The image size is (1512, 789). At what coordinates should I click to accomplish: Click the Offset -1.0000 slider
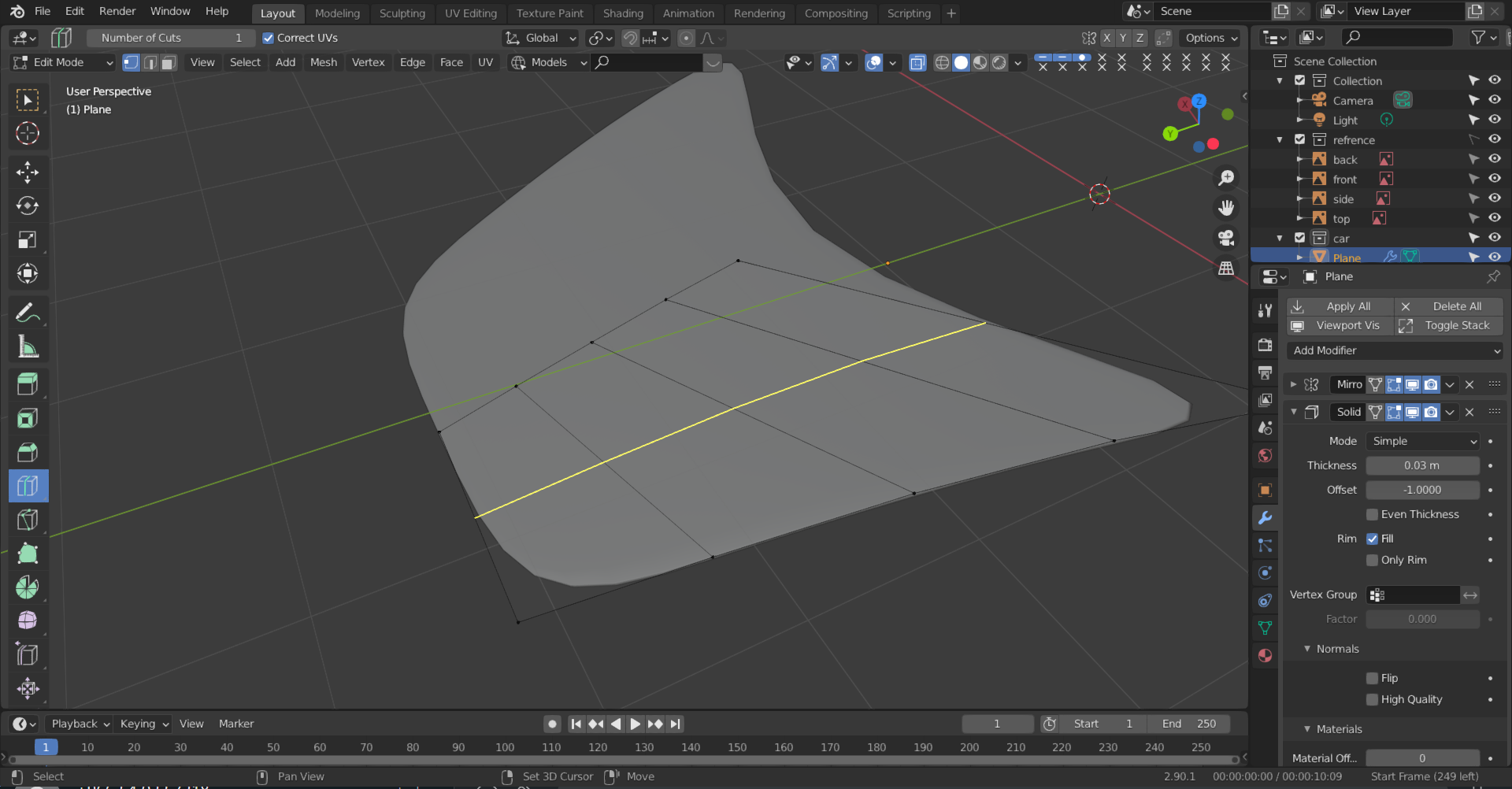pyautogui.click(x=1422, y=490)
